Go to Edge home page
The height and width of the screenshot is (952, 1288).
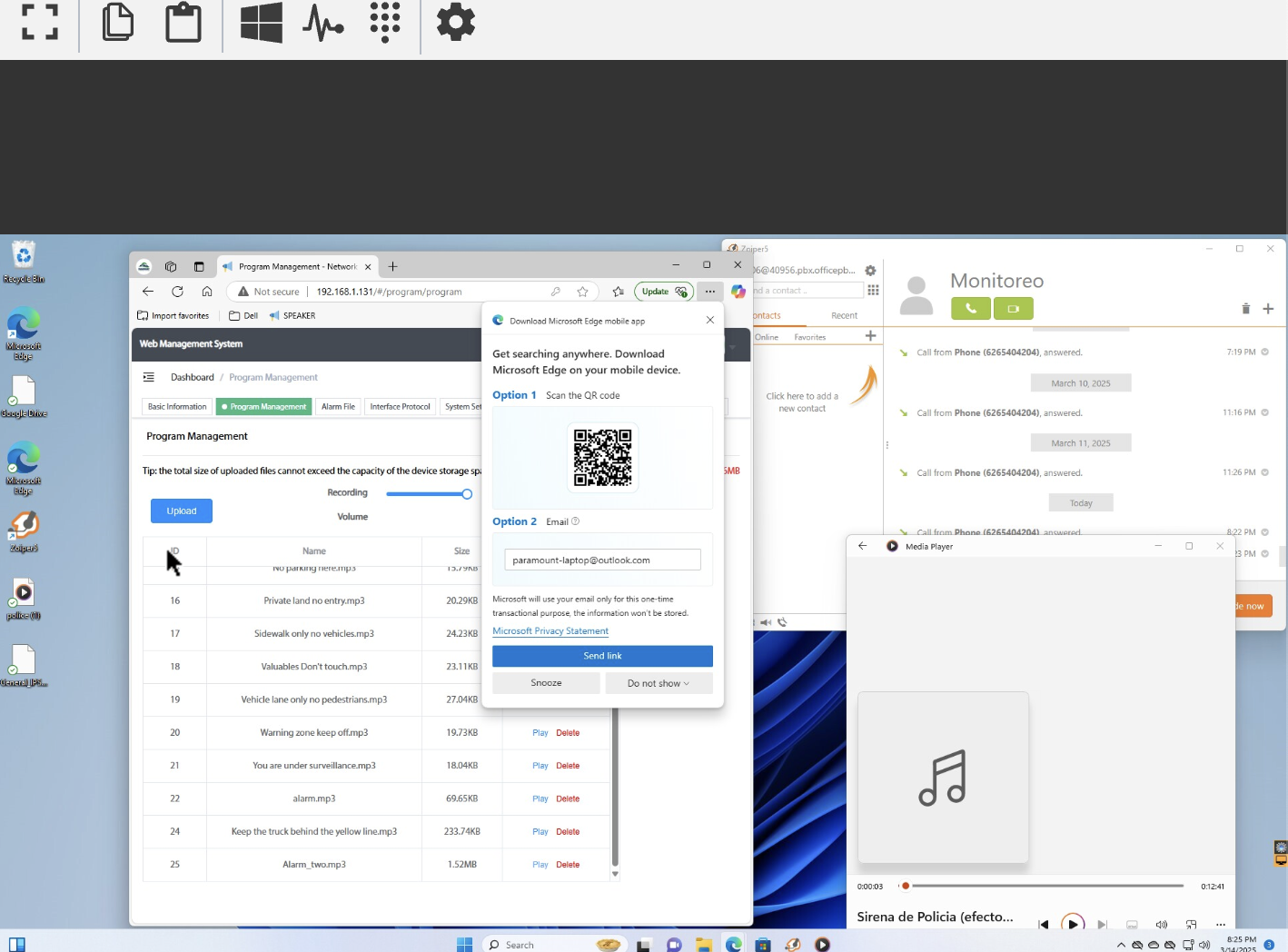click(207, 292)
